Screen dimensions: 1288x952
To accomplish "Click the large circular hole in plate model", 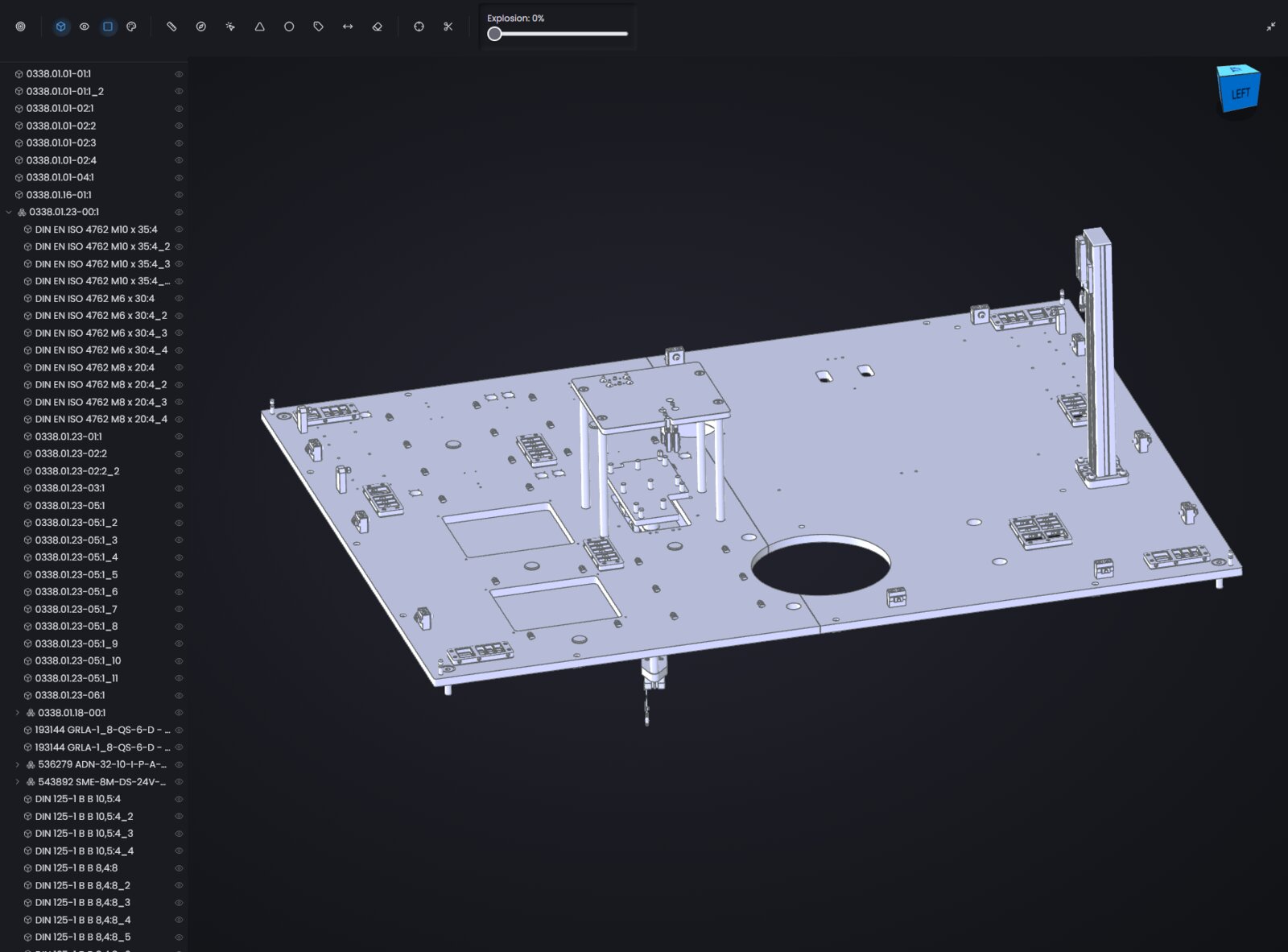I will point(821,564).
